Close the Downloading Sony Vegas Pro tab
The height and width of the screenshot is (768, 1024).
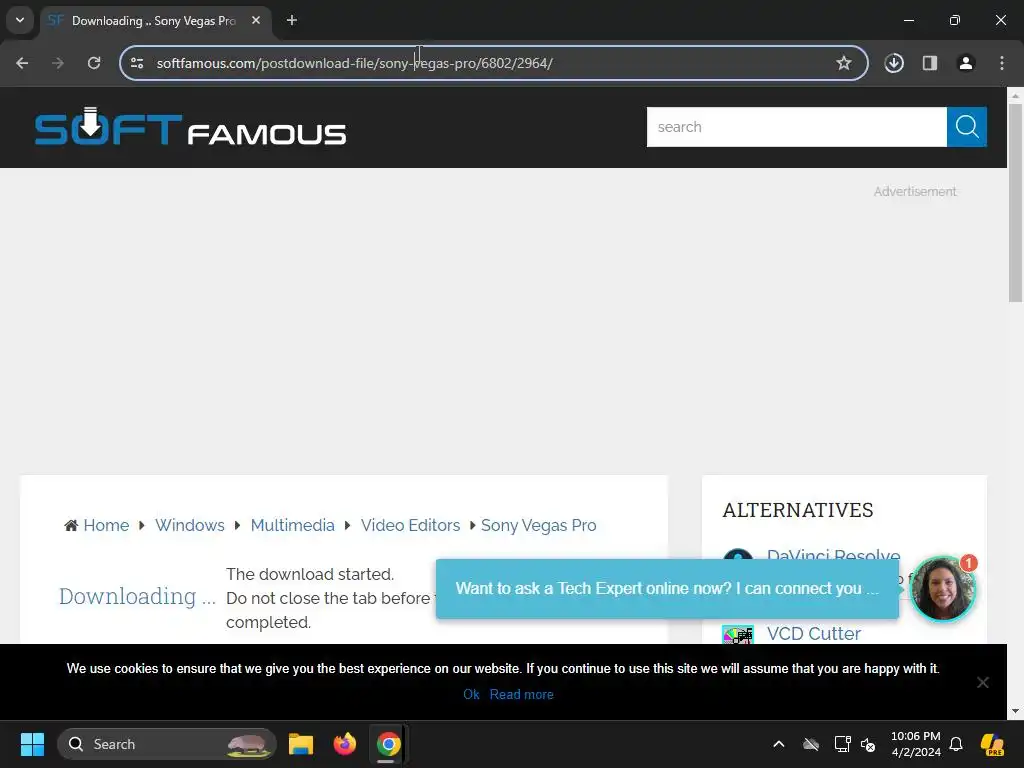(256, 20)
